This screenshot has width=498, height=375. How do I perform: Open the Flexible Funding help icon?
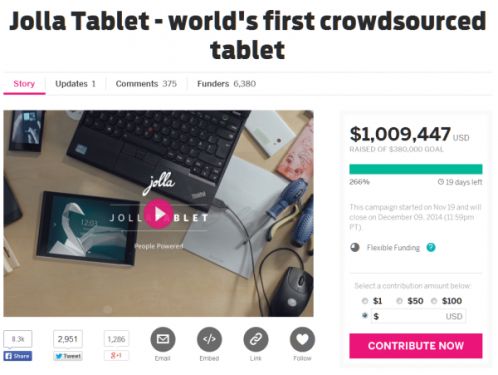(x=431, y=247)
